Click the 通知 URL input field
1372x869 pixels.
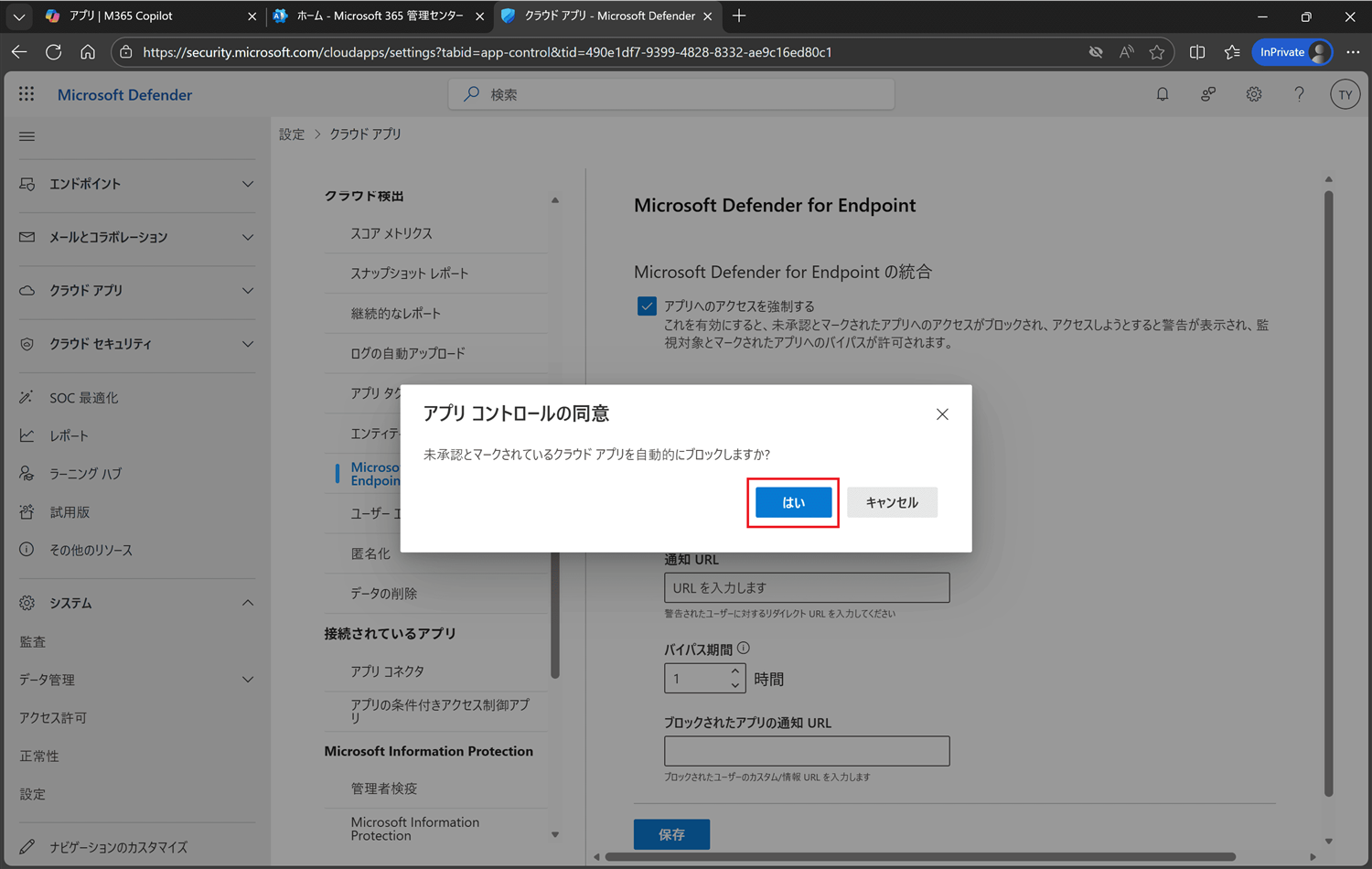click(x=807, y=587)
